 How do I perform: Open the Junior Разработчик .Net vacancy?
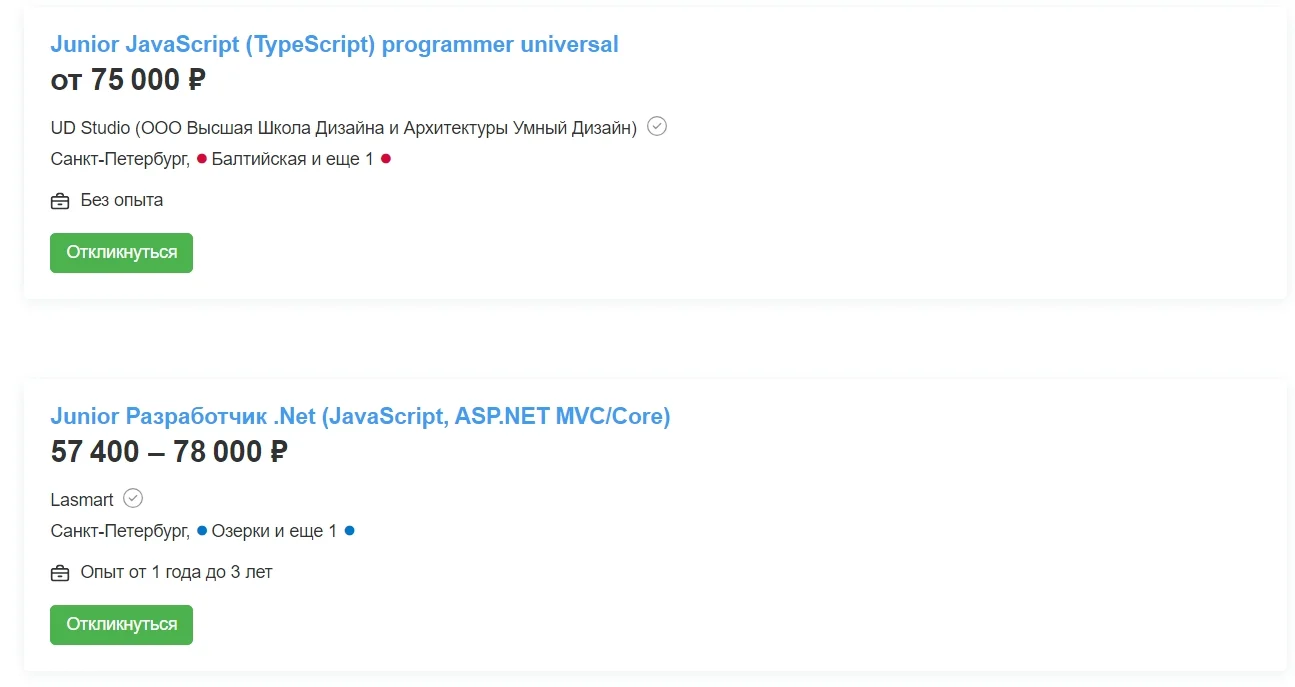coord(360,417)
